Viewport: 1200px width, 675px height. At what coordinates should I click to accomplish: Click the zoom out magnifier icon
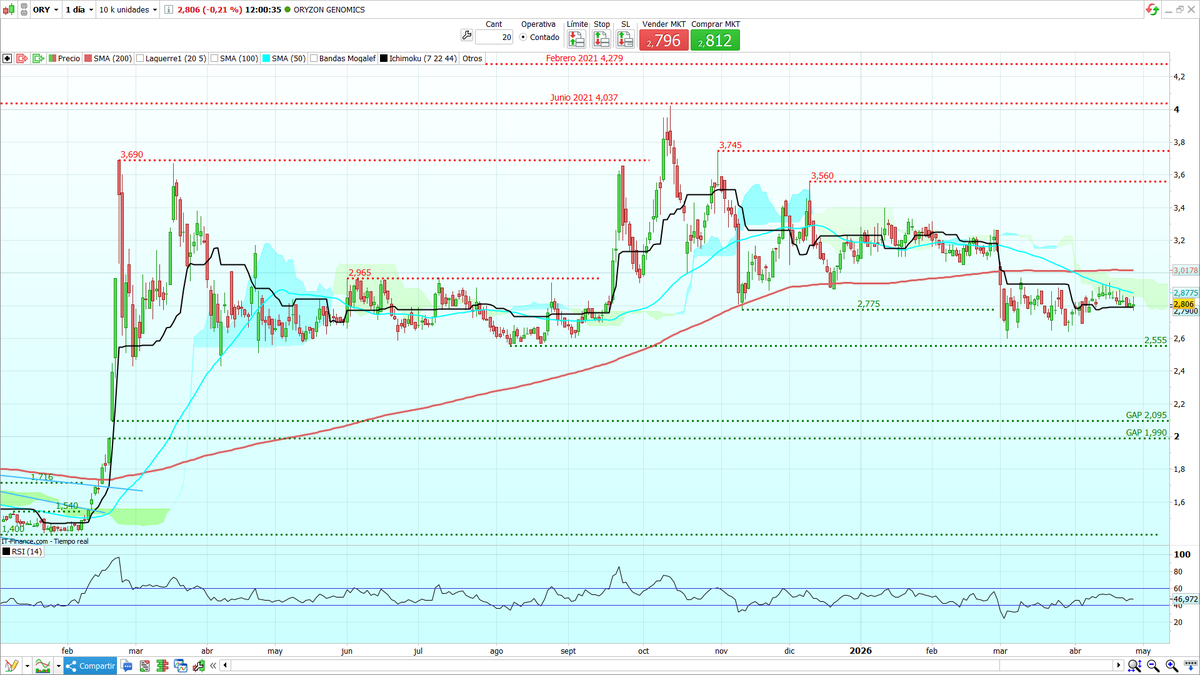1152,666
